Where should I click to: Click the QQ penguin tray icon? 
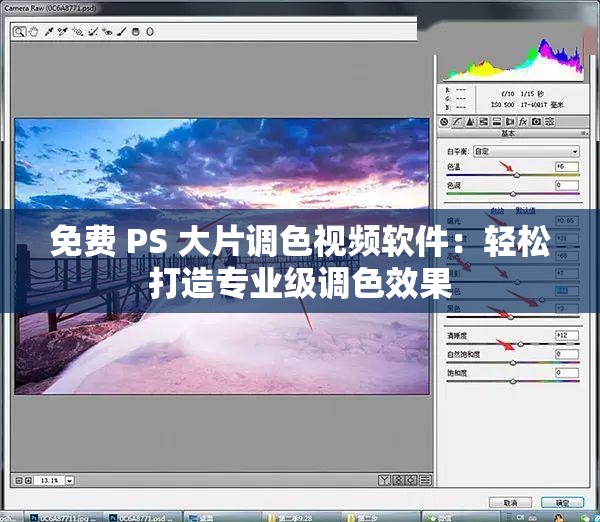click(560, 518)
